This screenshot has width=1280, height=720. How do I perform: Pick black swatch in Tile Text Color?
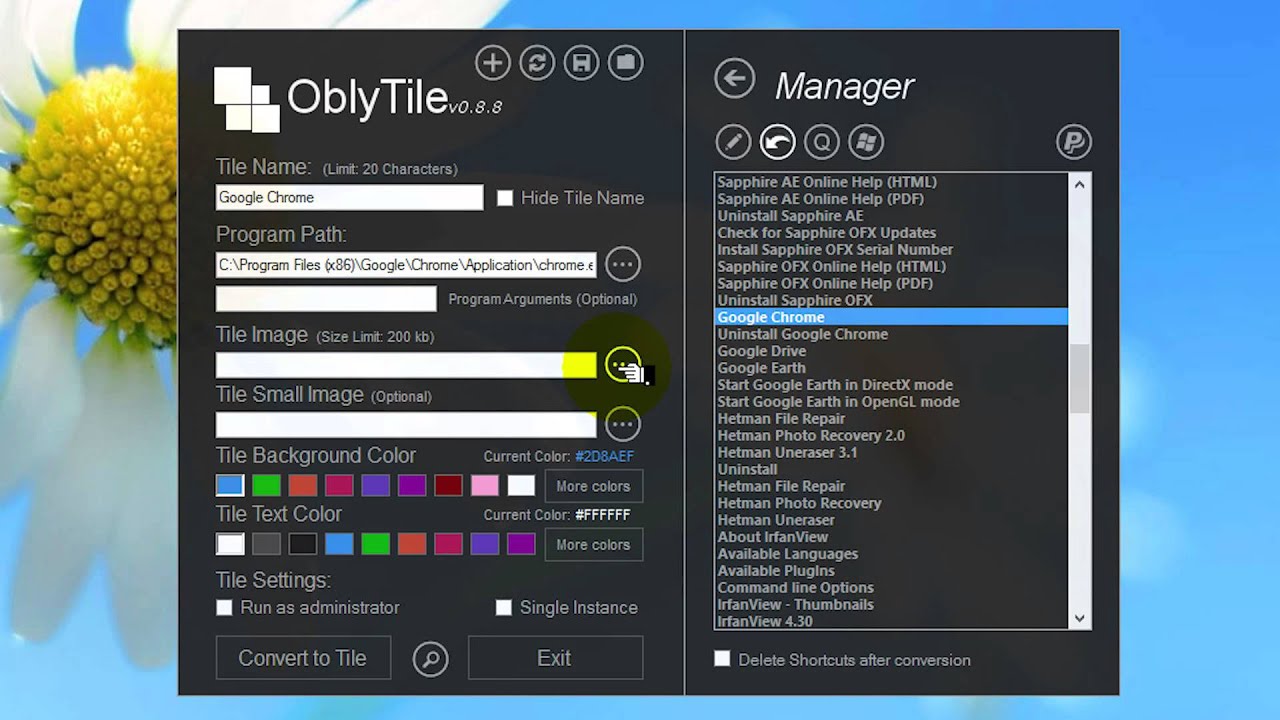tap(303, 544)
